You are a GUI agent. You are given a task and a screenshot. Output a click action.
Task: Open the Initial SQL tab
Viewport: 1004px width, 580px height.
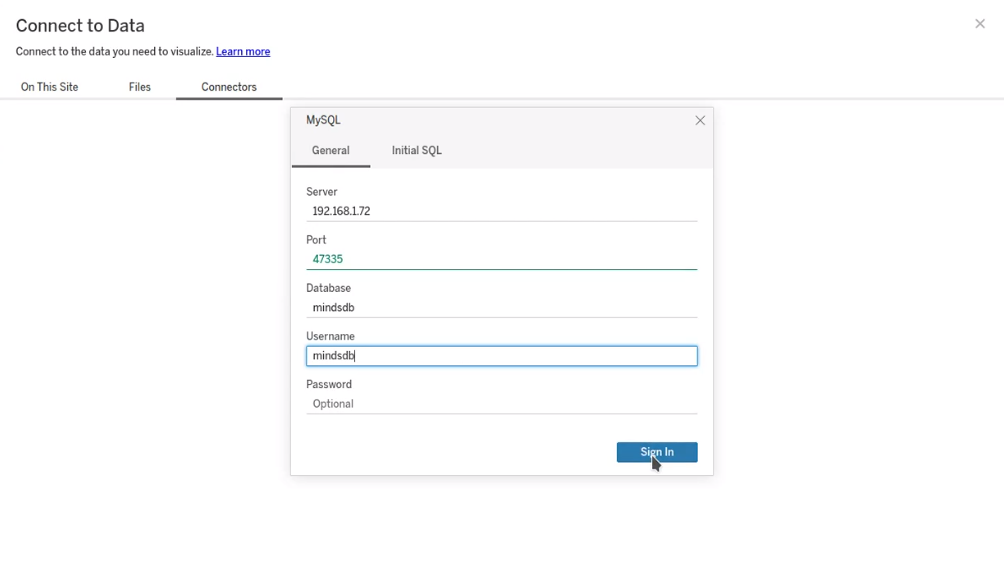pos(417,150)
